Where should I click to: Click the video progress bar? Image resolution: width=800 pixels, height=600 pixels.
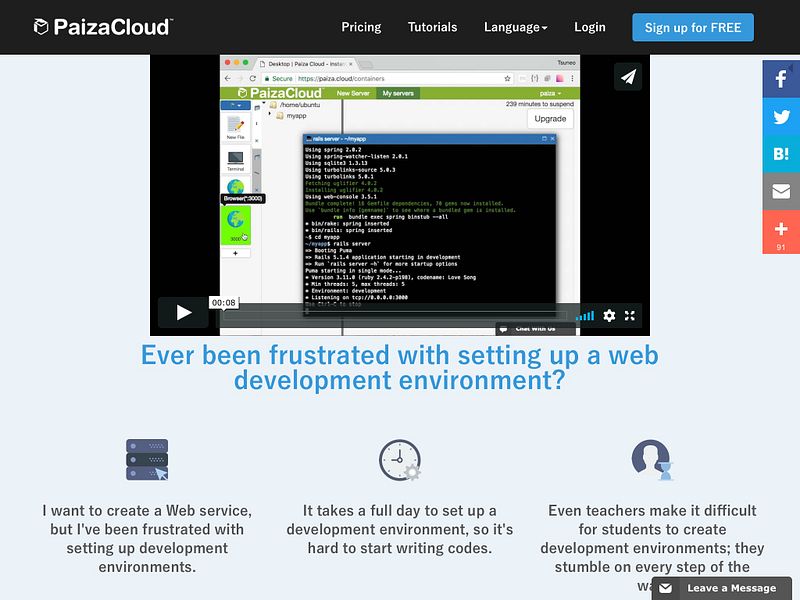point(394,316)
